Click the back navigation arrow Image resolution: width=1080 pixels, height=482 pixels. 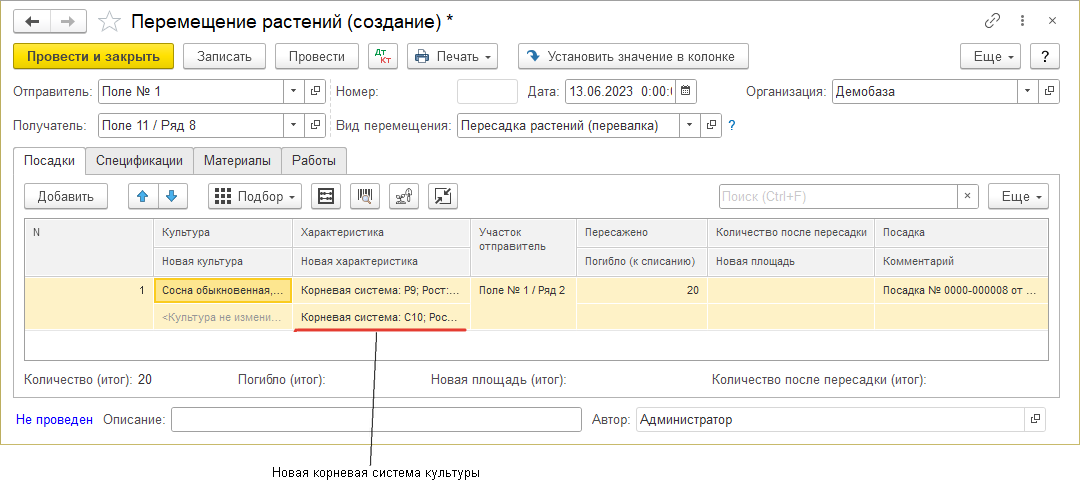pyautogui.click(x=32, y=21)
